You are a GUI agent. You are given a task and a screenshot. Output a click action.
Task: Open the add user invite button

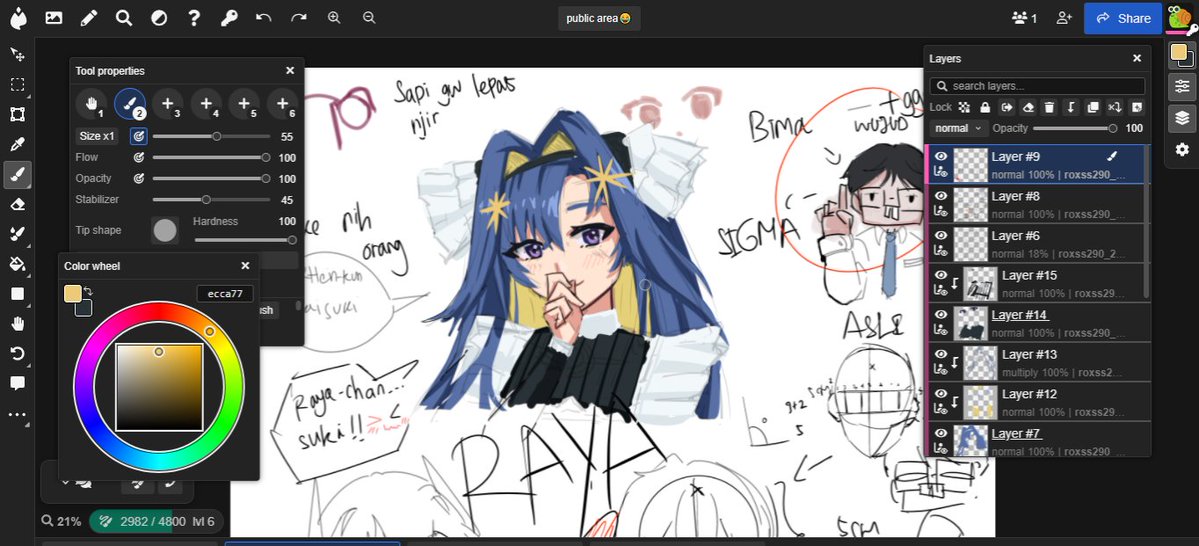click(x=1064, y=18)
